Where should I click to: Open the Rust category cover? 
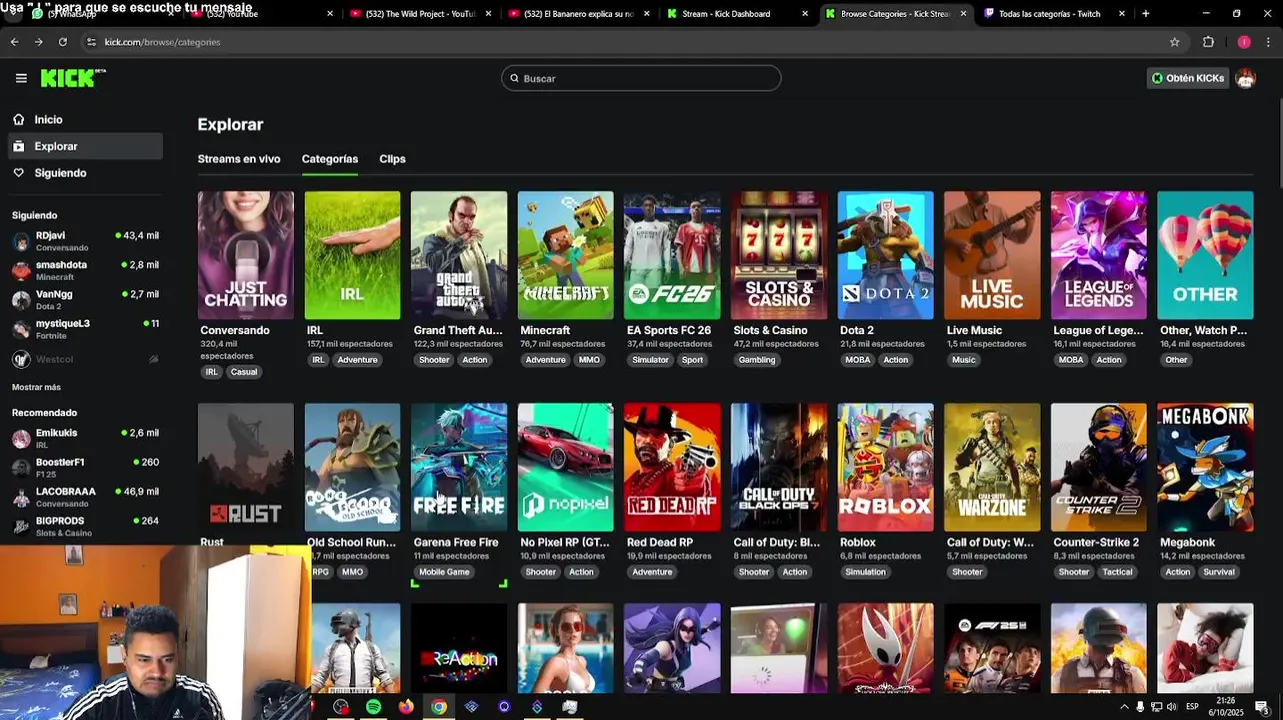[246, 467]
